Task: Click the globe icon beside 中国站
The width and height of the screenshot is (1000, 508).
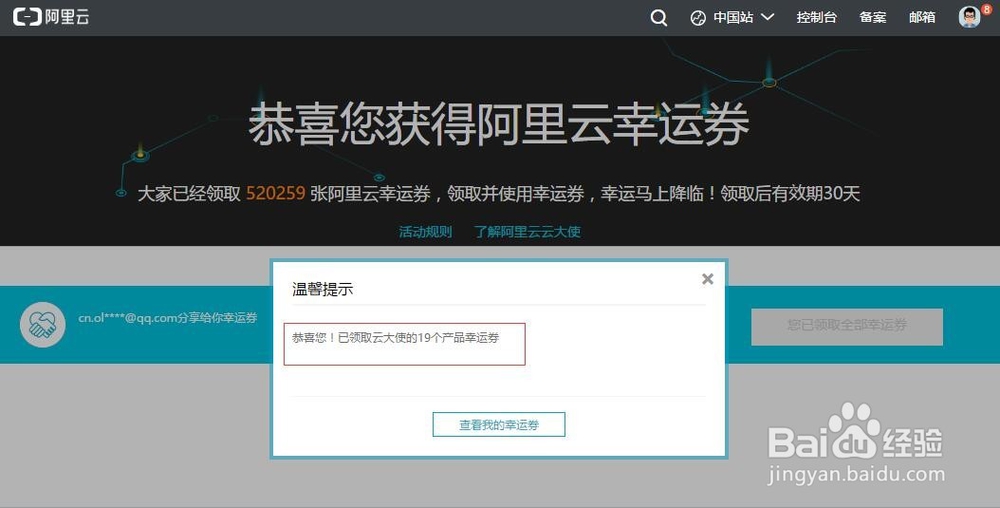Action: 698,18
